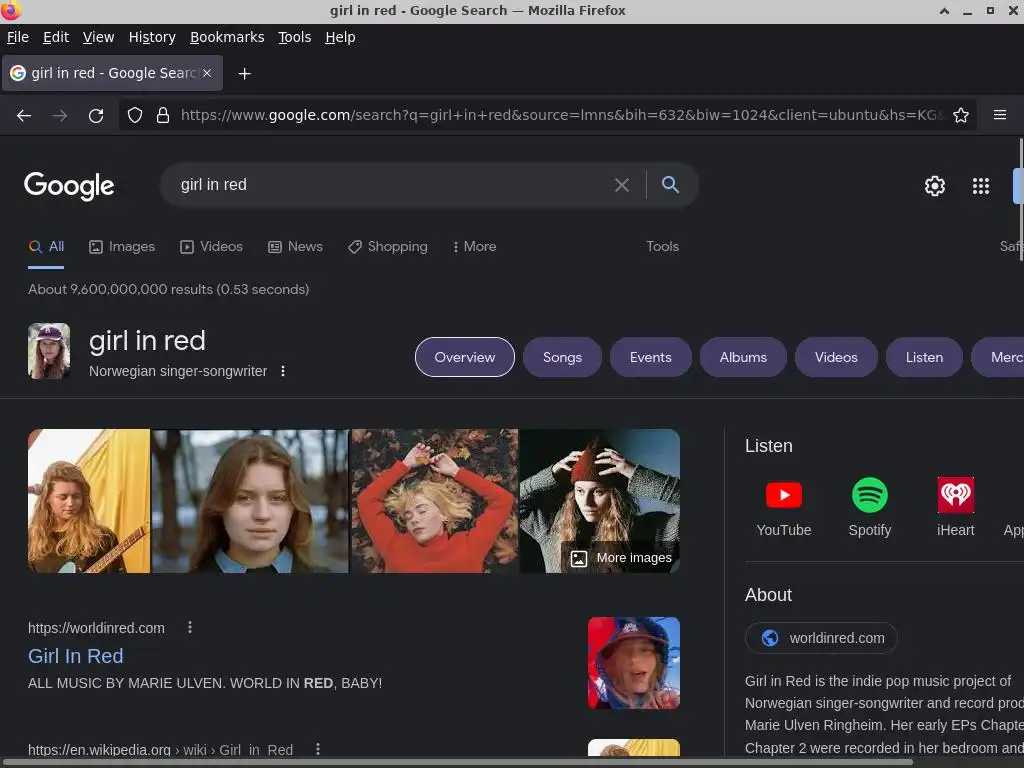Open photo of girl with guitar

click(89, 501)
